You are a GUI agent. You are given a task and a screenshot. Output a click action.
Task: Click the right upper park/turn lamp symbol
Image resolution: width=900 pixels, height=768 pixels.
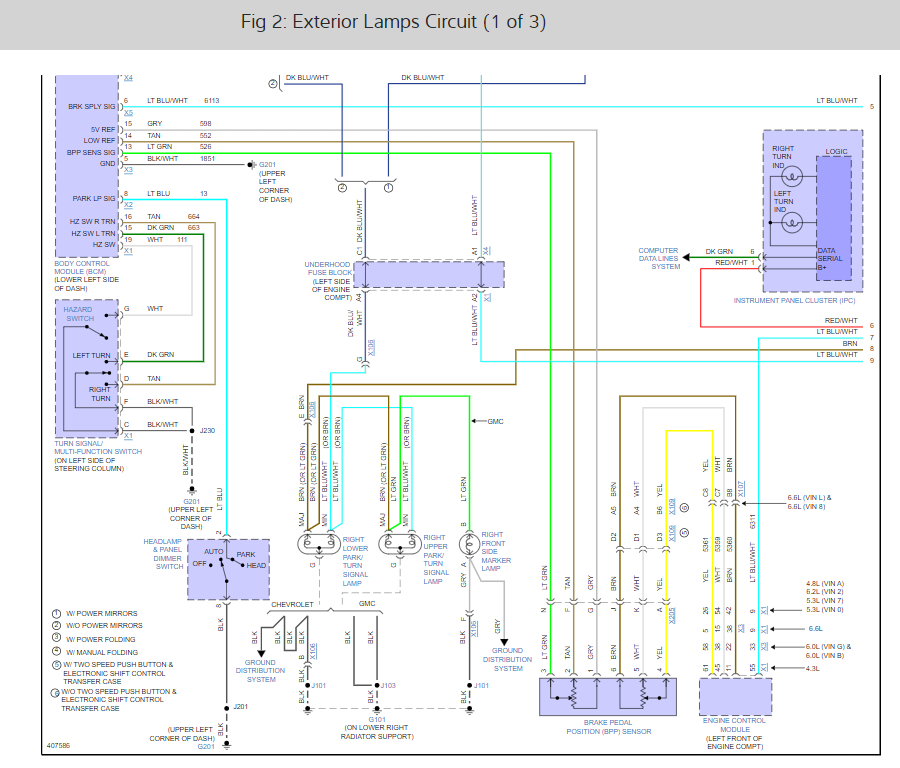click(x=400, y=543)
